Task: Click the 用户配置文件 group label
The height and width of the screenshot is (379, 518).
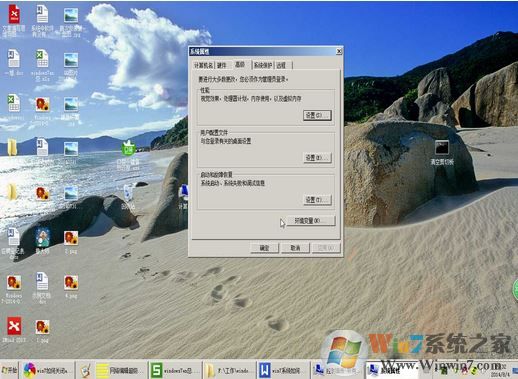Action: coord(214,132)
